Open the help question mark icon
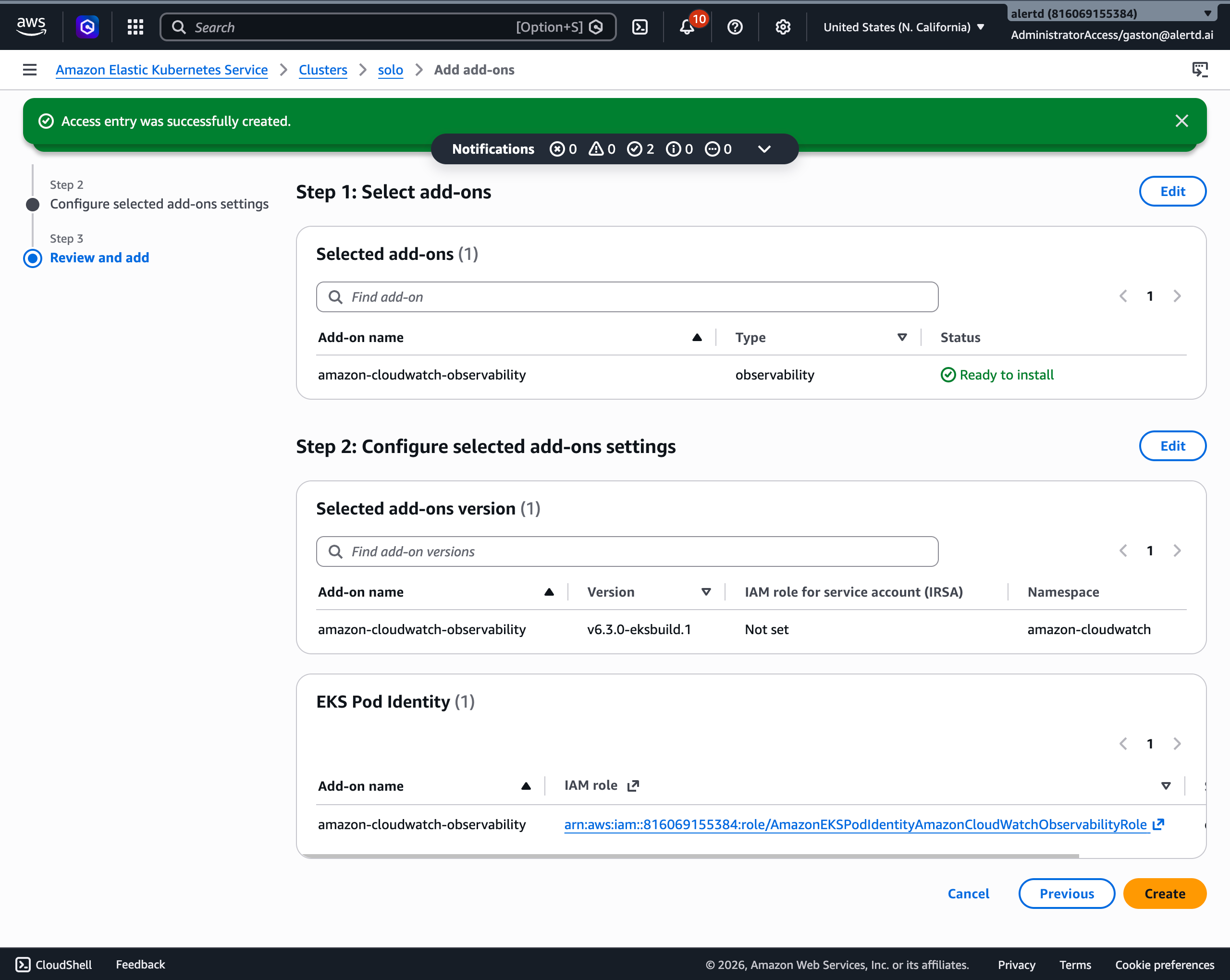Viewport: 1230px width, 980px height. point(735,27)
